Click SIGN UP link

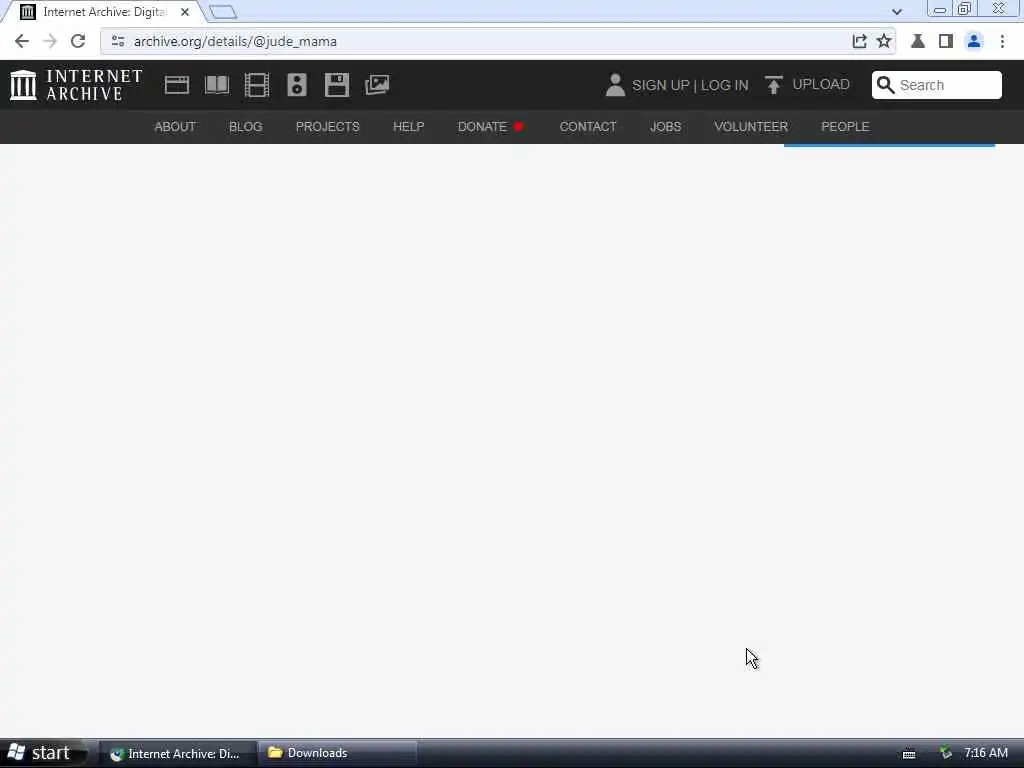point(660,86)
